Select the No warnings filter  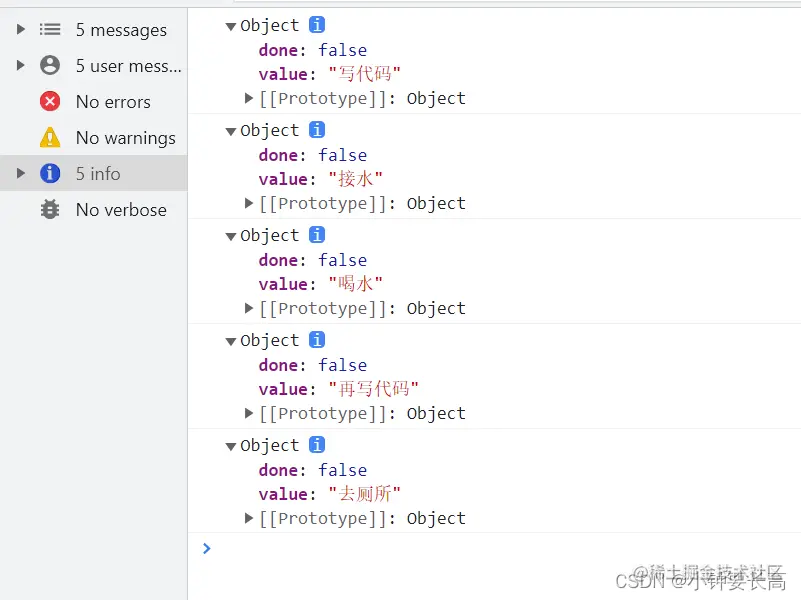[x=94, y=137]
